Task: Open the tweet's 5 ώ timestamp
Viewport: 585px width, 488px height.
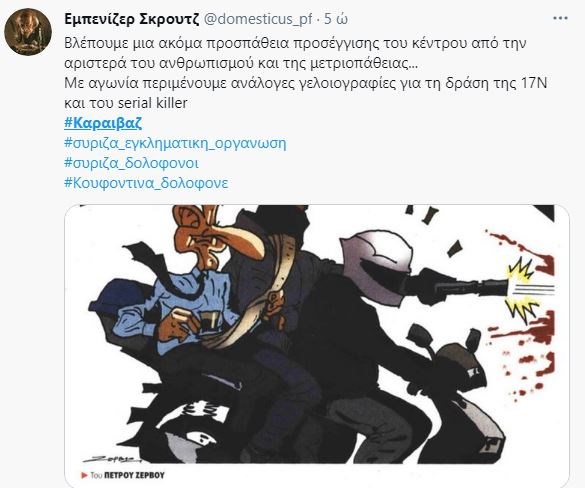Action: coord(335,19)
